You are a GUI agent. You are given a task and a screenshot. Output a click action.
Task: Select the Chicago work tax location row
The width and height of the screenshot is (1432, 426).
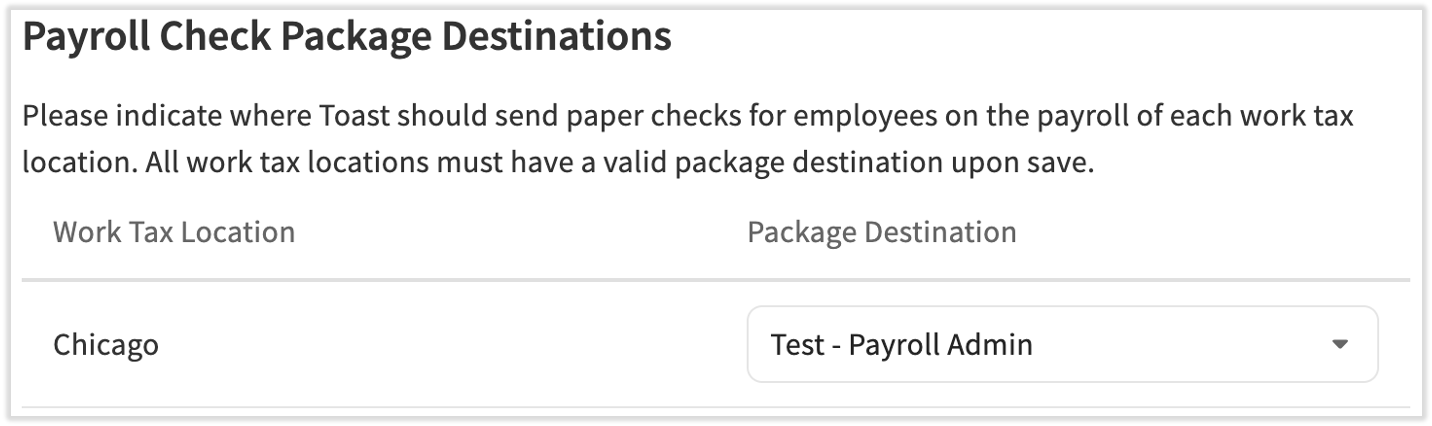(x=105, y=345)
